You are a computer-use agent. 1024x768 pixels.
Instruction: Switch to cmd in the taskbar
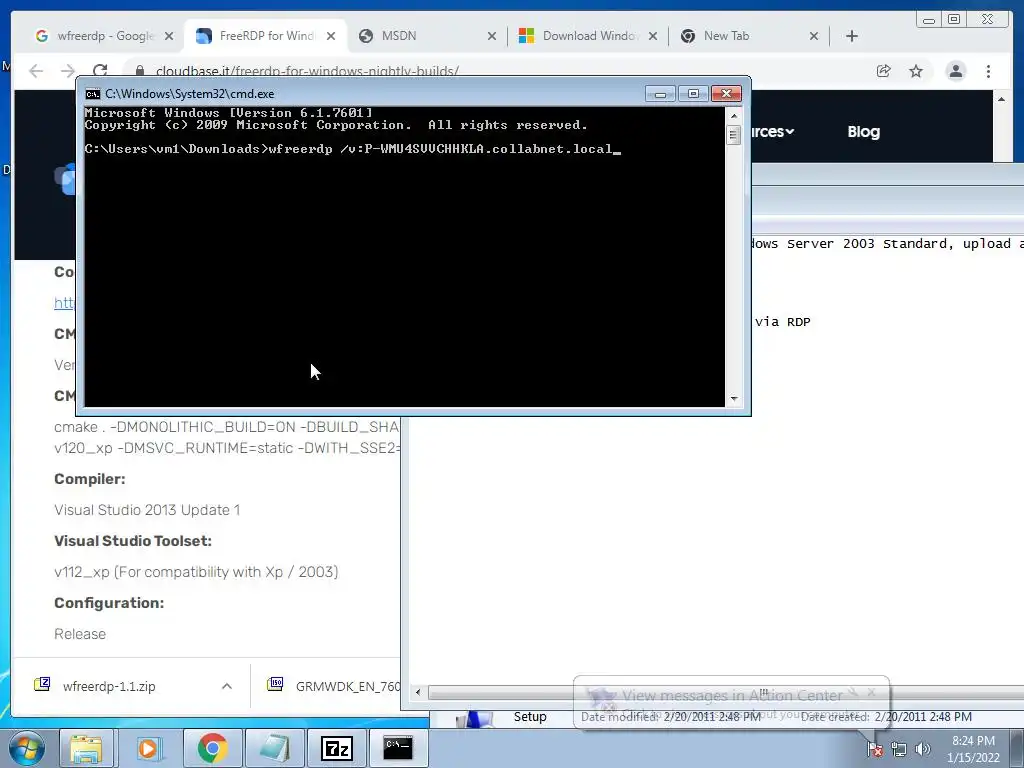point(398,748)
